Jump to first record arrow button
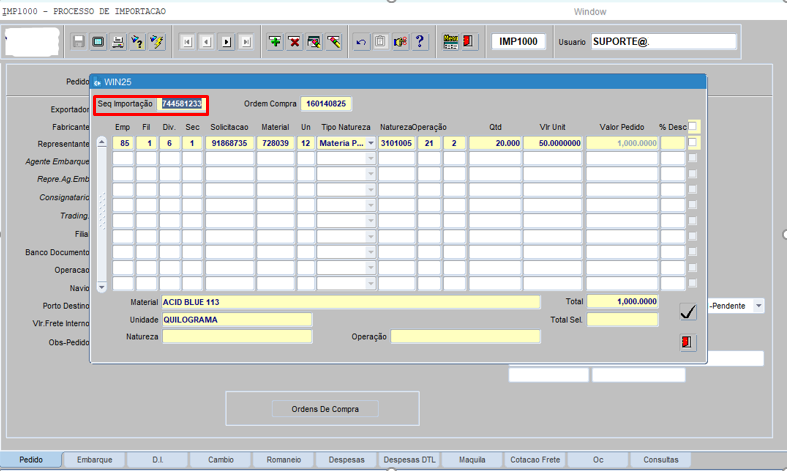 pyautogui.click(x=187, y=42)
